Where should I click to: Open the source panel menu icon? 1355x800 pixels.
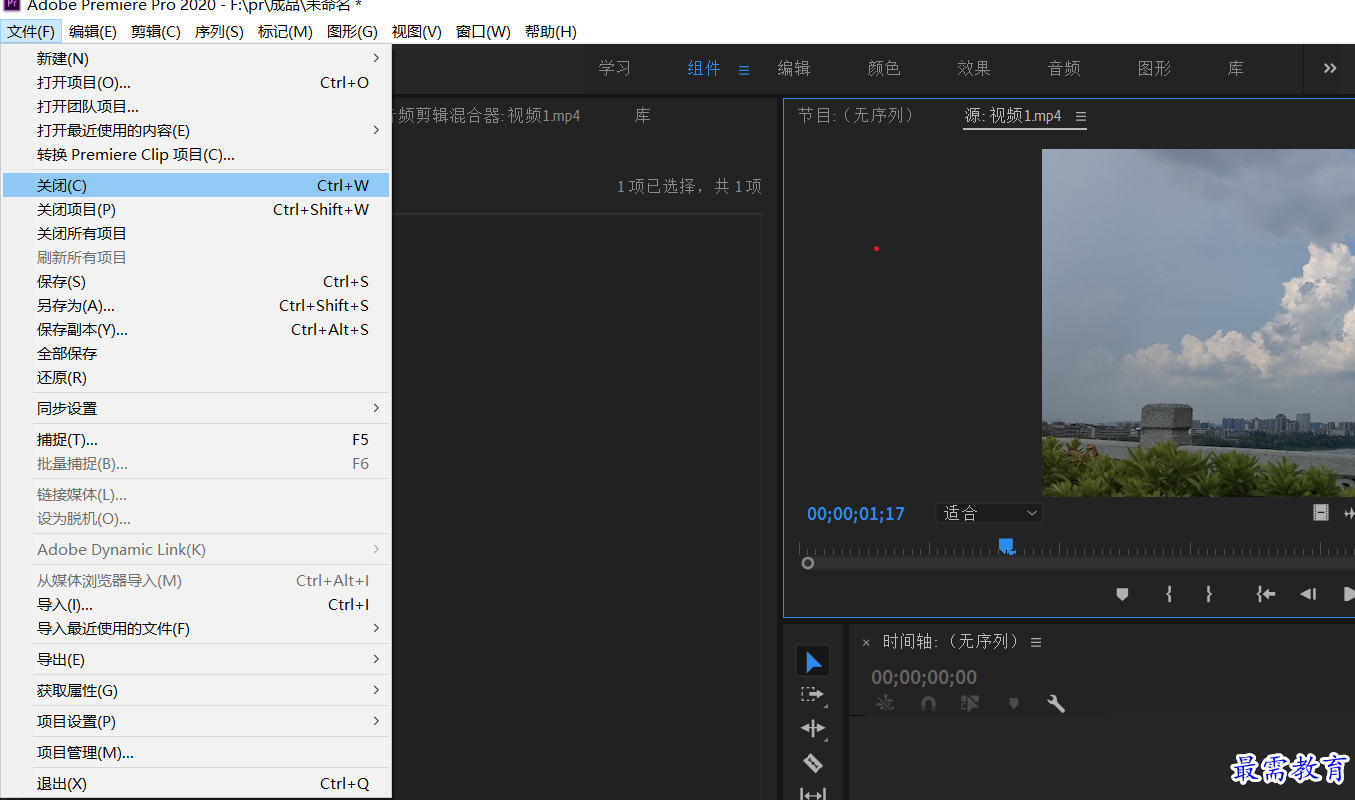1080,116
